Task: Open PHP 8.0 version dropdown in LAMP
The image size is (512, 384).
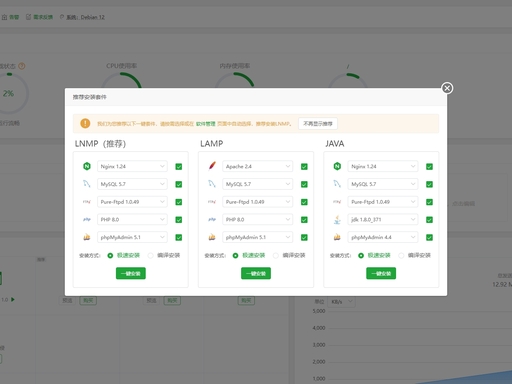Action: click(258, 219)
